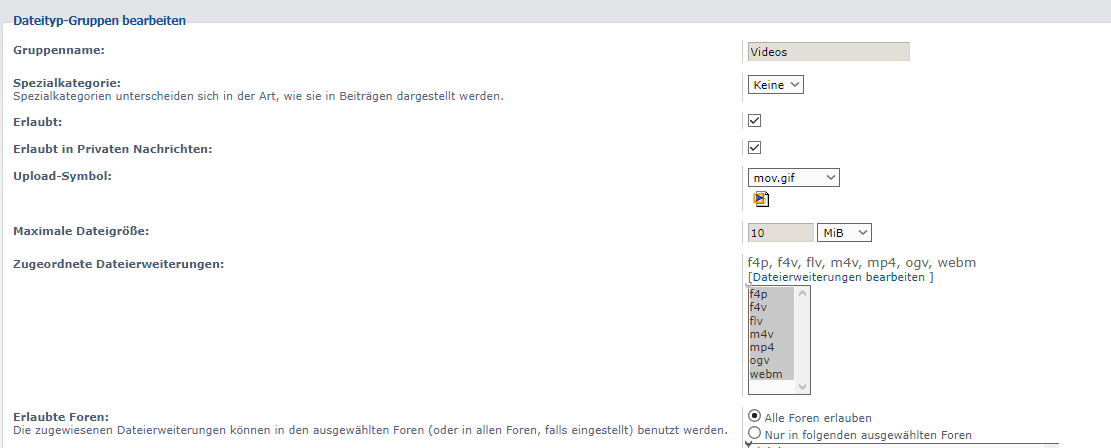Open the Upload-Symbol dropdown showing mov.gif
The image size is (1111, 448).
click(x=794, y=178)
